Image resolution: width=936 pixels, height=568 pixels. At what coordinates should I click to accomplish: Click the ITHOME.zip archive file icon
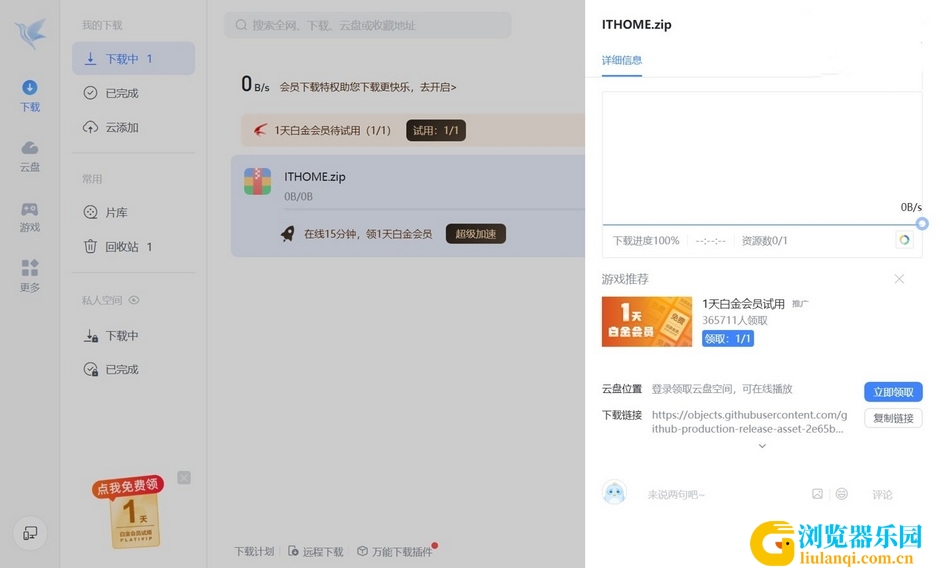click(257, 181)
